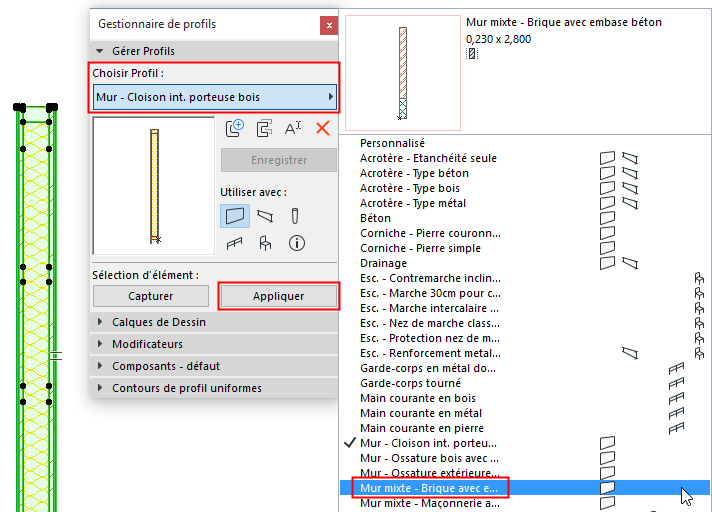Click the disabled Enregistrer button

(x=279, y=160)
